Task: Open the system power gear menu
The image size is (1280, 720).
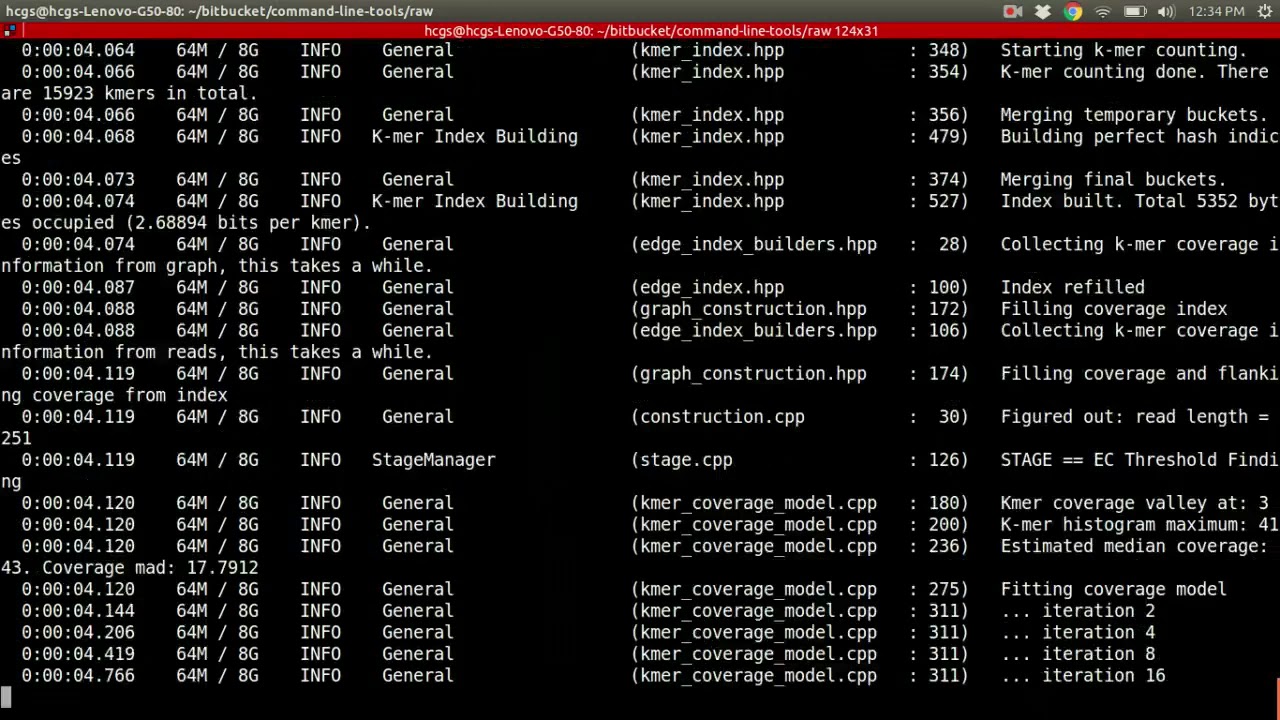Action: 1265,11
